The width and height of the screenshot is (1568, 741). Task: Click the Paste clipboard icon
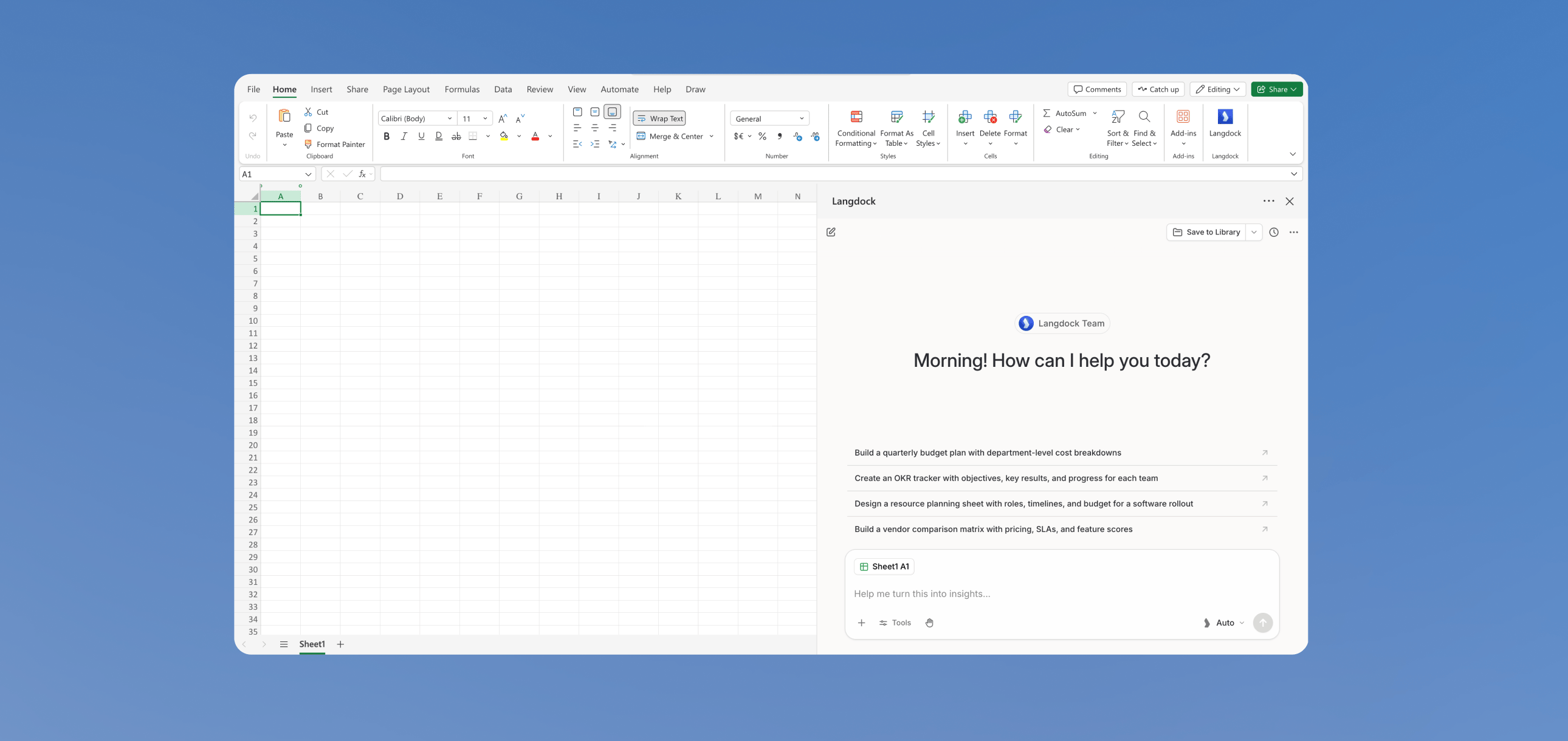(284, 115)
